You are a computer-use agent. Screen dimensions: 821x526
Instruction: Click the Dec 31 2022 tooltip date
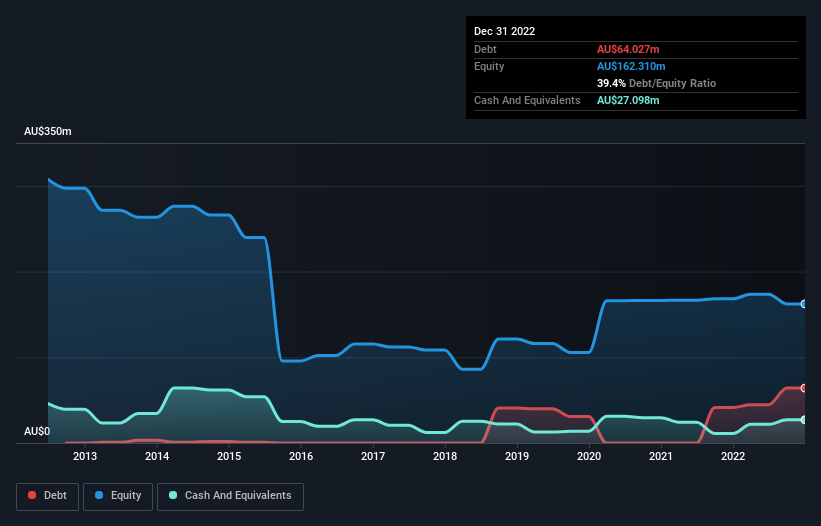[x=504, y=31]
